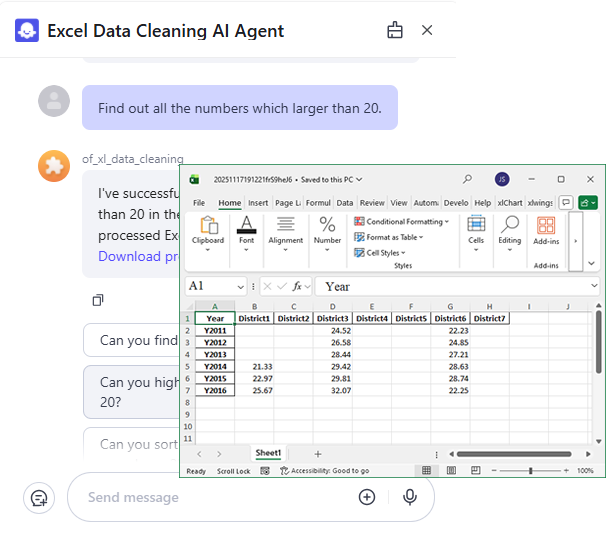Click the JS account avatar in Excel
The image size is (606, 533).
(x=502, y=179)
